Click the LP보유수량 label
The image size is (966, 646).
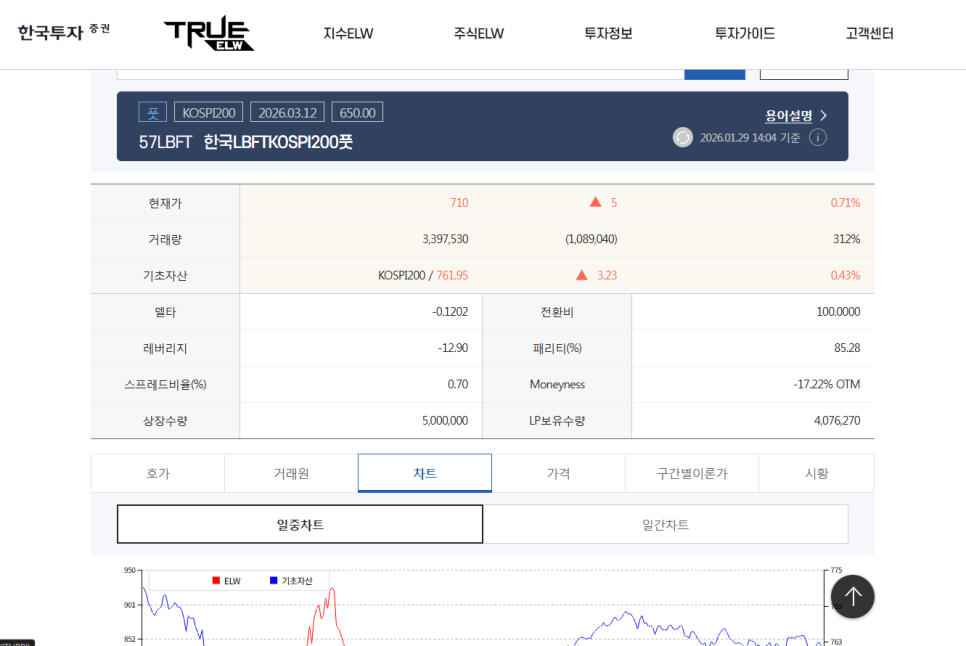click(557, 421)
